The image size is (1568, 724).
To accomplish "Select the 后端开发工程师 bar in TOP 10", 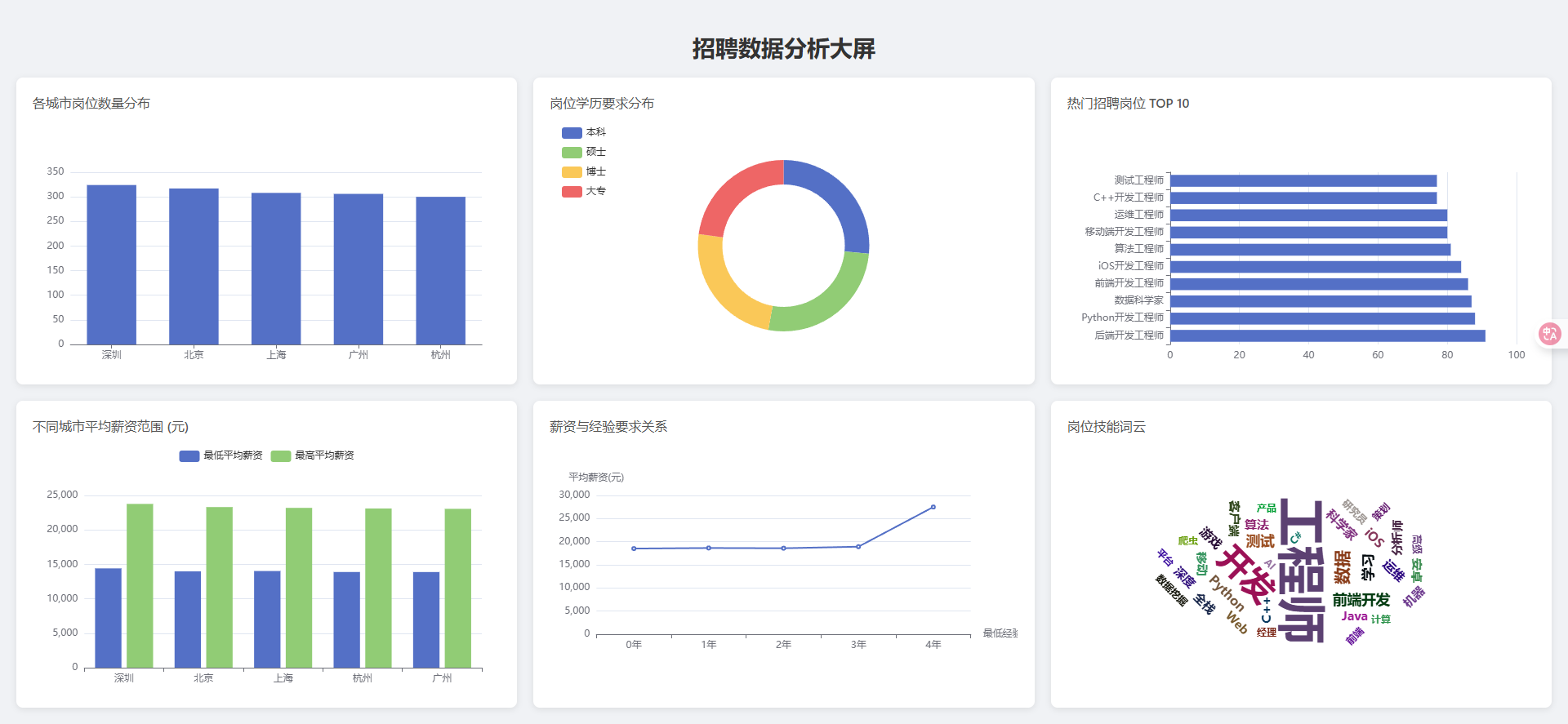I will [x=1327, y=335].
